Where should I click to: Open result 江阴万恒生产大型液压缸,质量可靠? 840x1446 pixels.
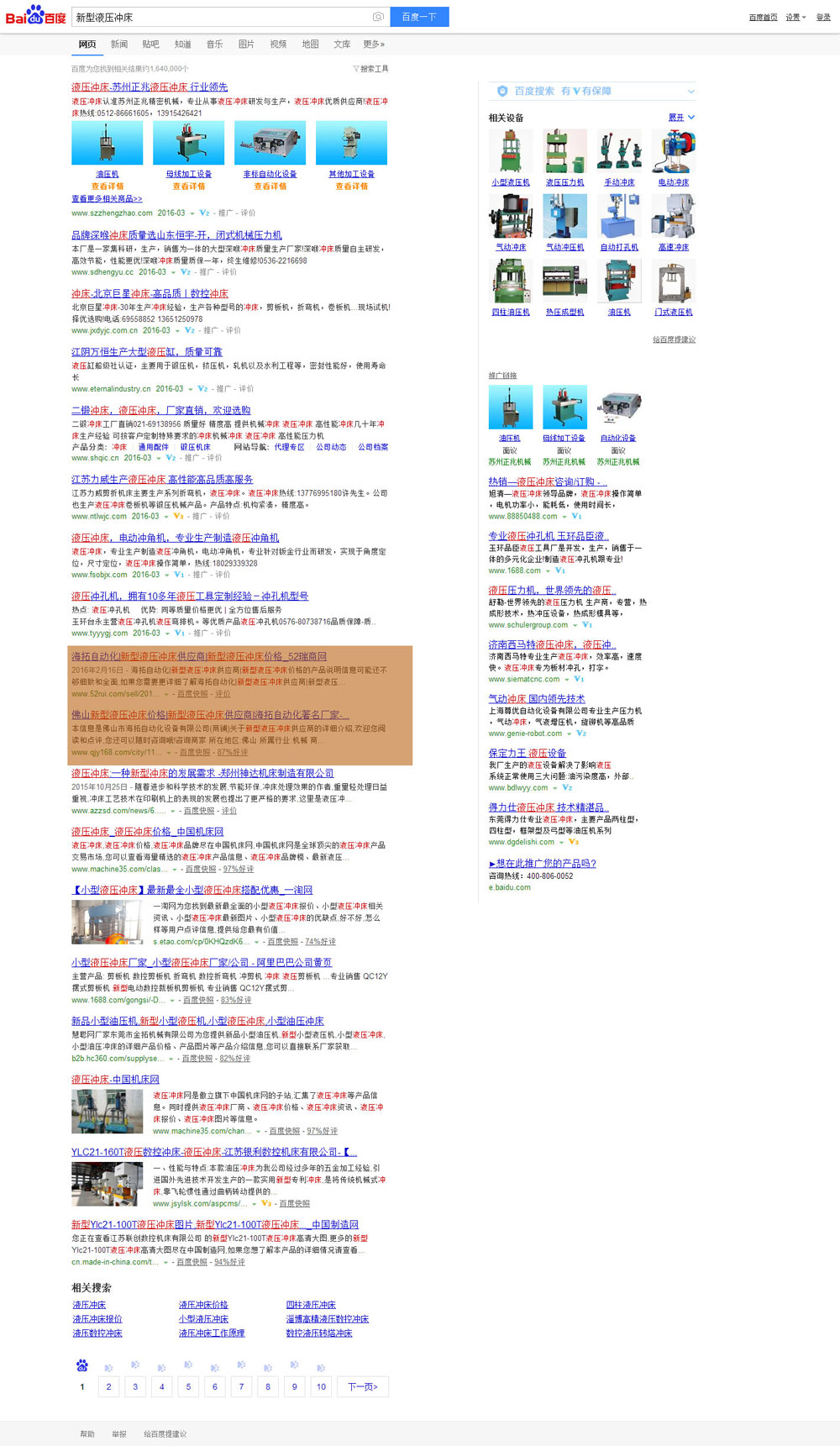[147, 352]
